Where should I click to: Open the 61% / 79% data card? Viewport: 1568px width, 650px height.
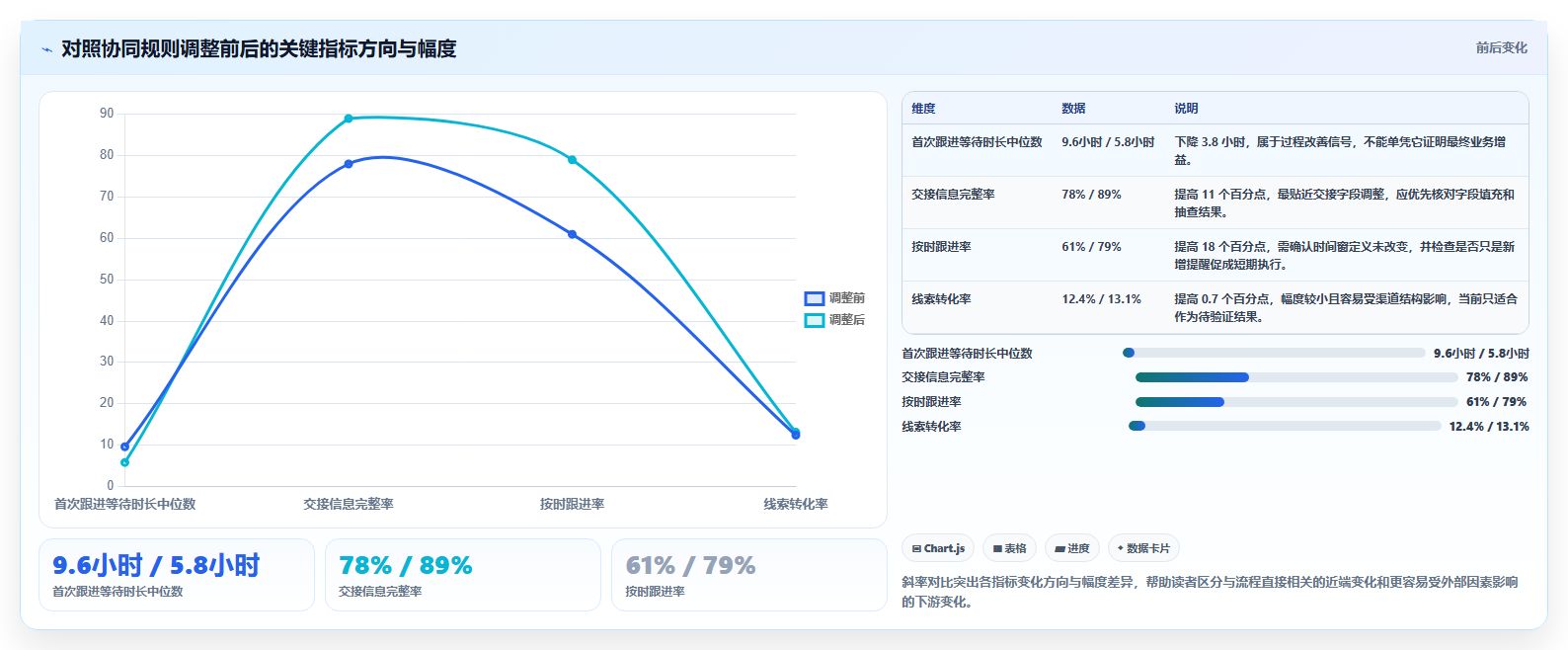click(749, 575)
